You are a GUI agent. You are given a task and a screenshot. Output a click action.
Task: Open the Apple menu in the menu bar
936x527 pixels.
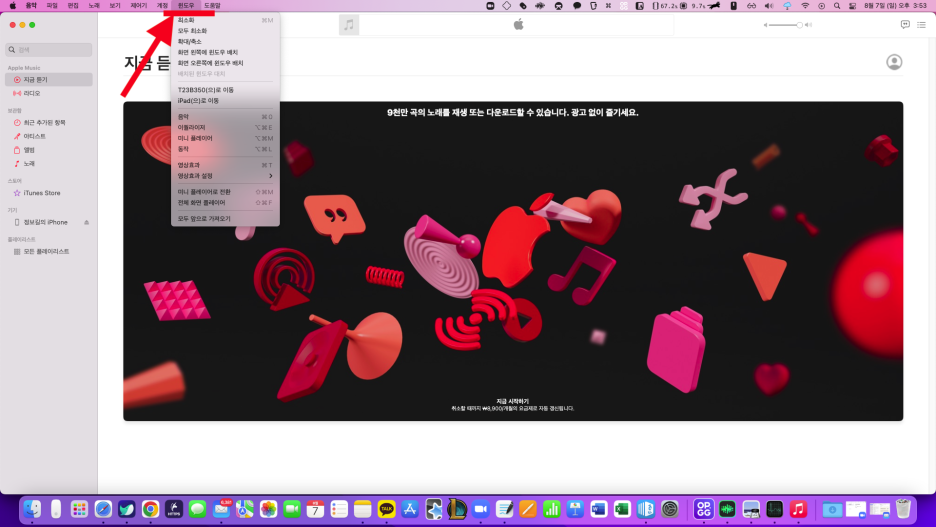(x=12, y=5)
